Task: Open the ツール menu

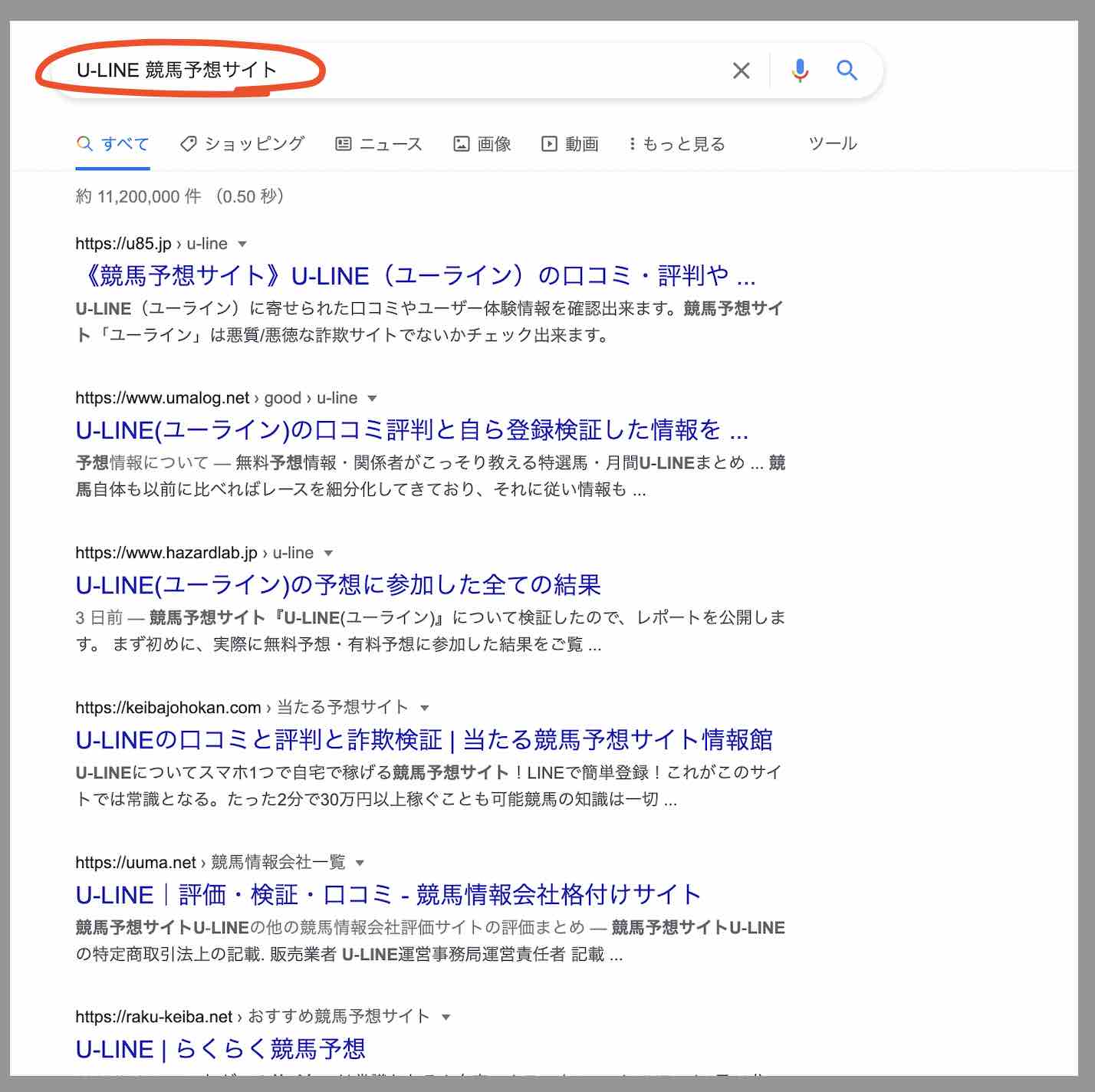Action: click(832, 143)
